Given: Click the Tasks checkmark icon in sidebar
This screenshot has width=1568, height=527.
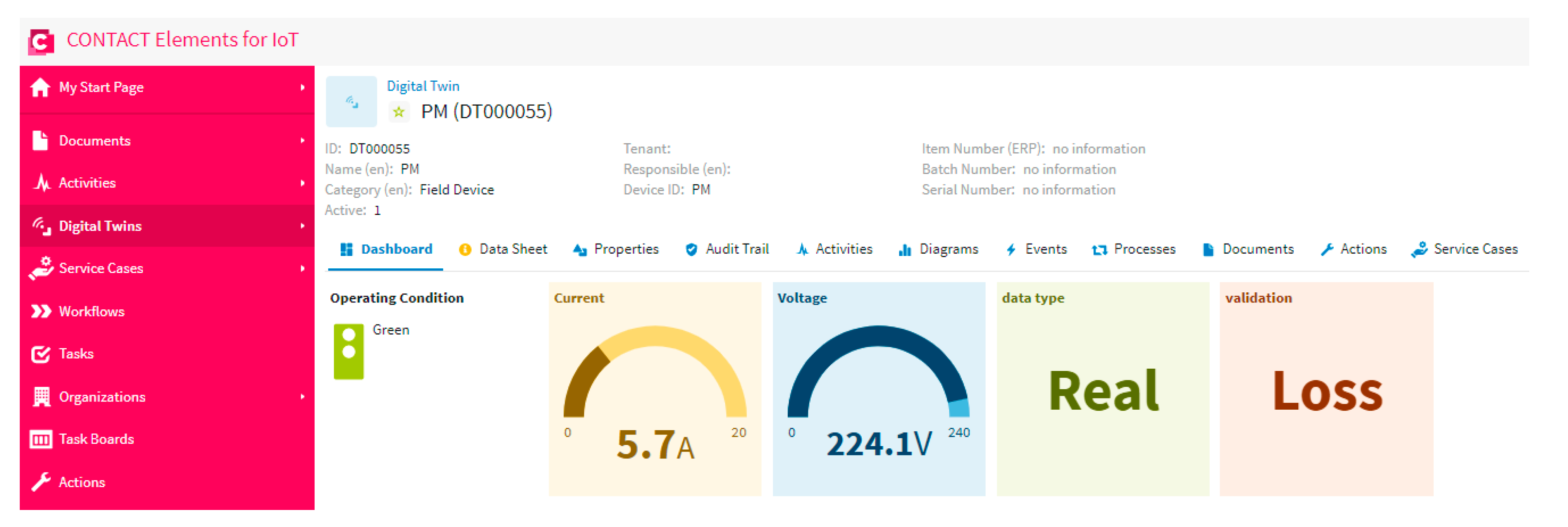Looking at the screenshot, I should click(41, 355).
